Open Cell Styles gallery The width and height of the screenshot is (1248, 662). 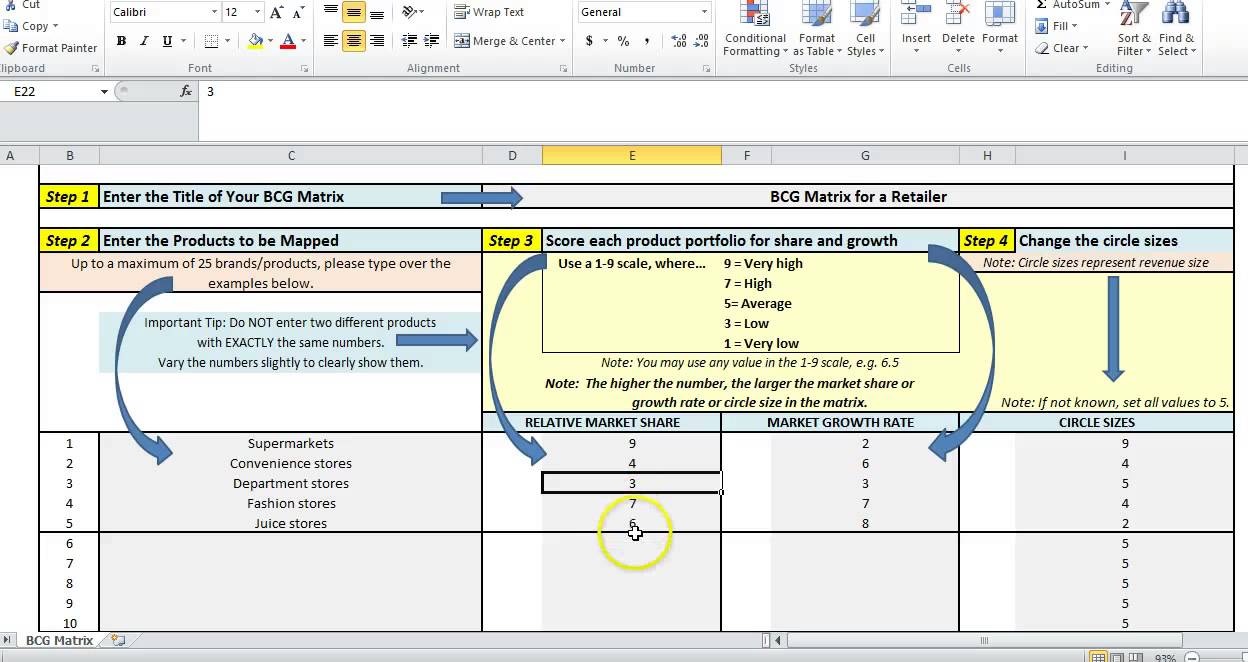point(865,30)
